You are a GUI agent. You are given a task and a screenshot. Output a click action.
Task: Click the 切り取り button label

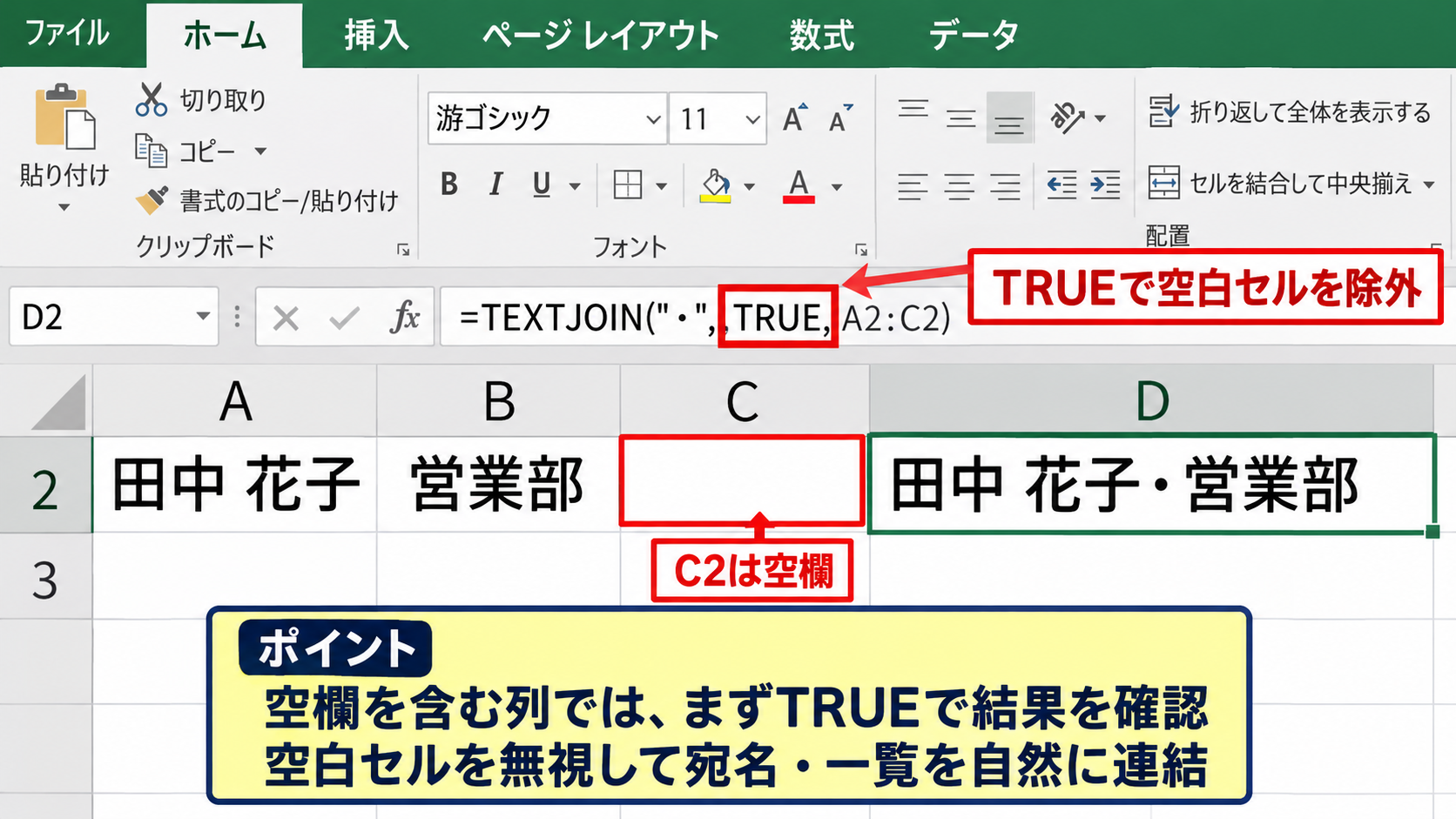click(223, 100)
